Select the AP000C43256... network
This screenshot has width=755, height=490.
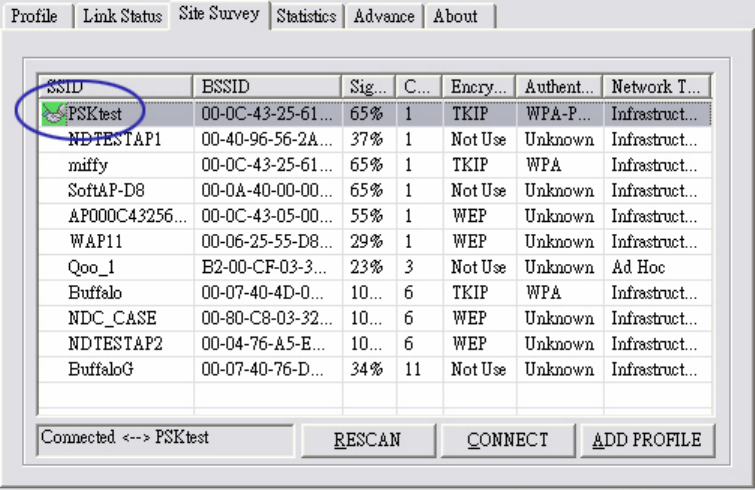point(375,216)
